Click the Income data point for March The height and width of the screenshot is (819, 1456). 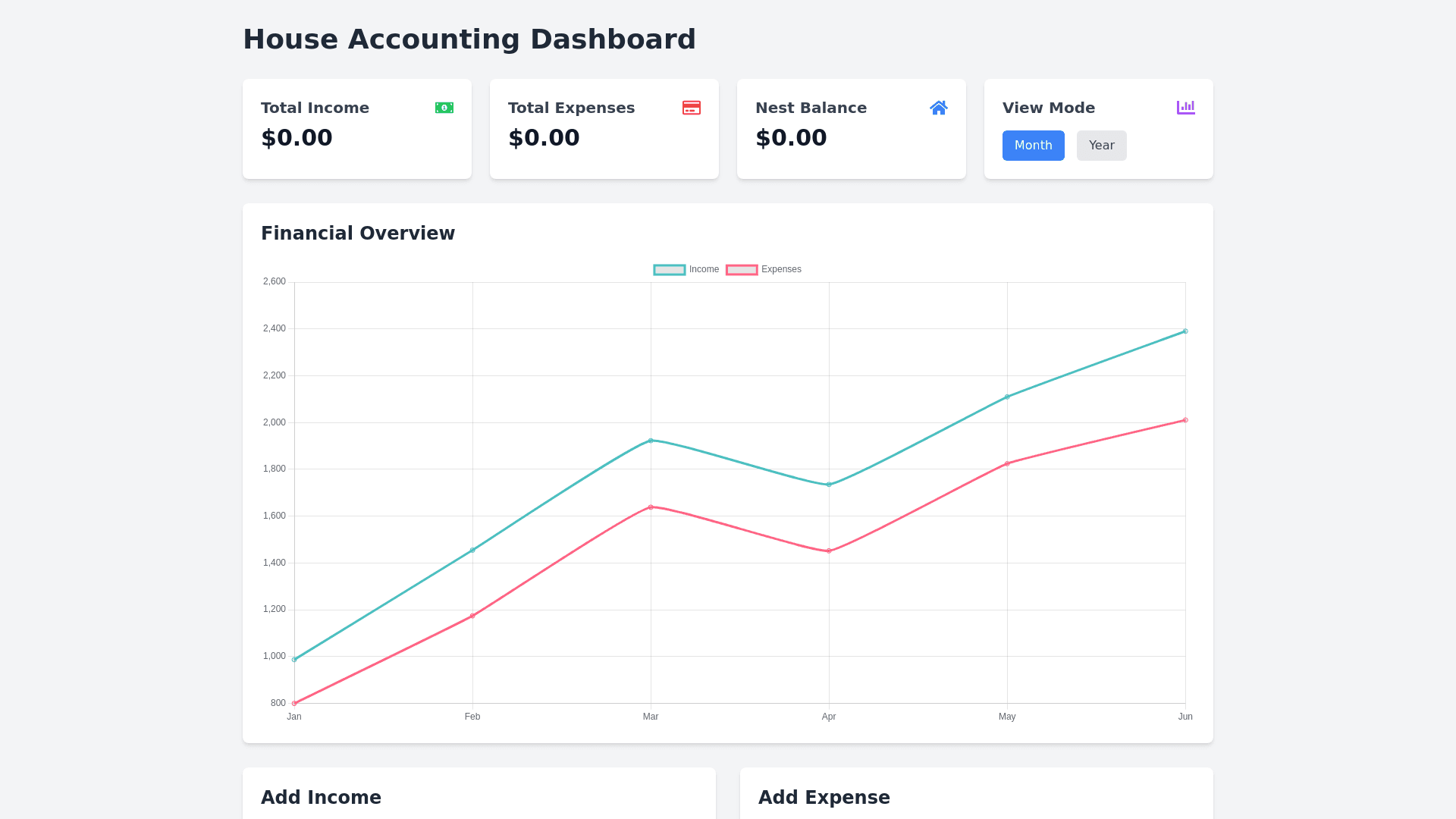coord(651,441)
